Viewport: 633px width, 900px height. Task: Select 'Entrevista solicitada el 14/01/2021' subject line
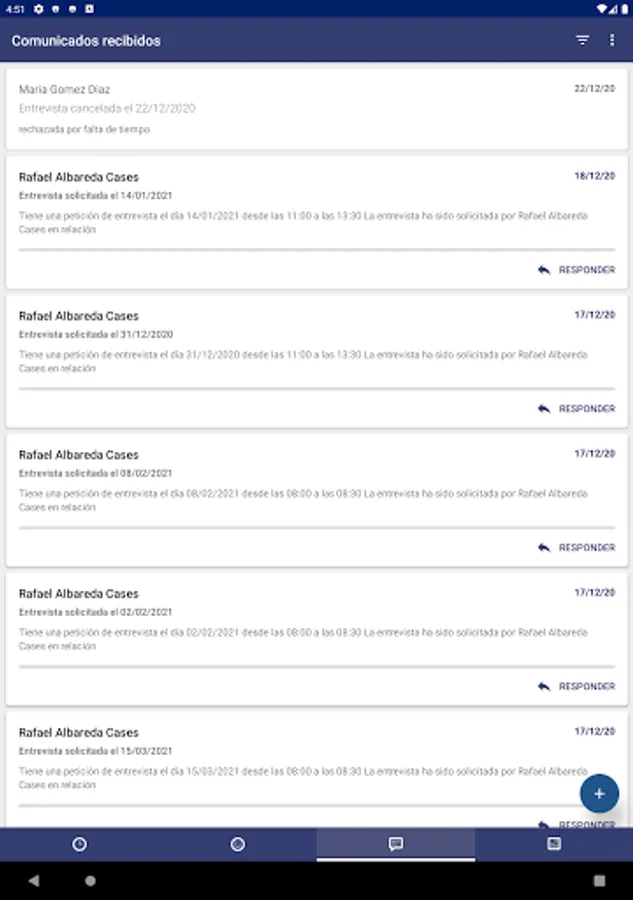click(96, 195)
